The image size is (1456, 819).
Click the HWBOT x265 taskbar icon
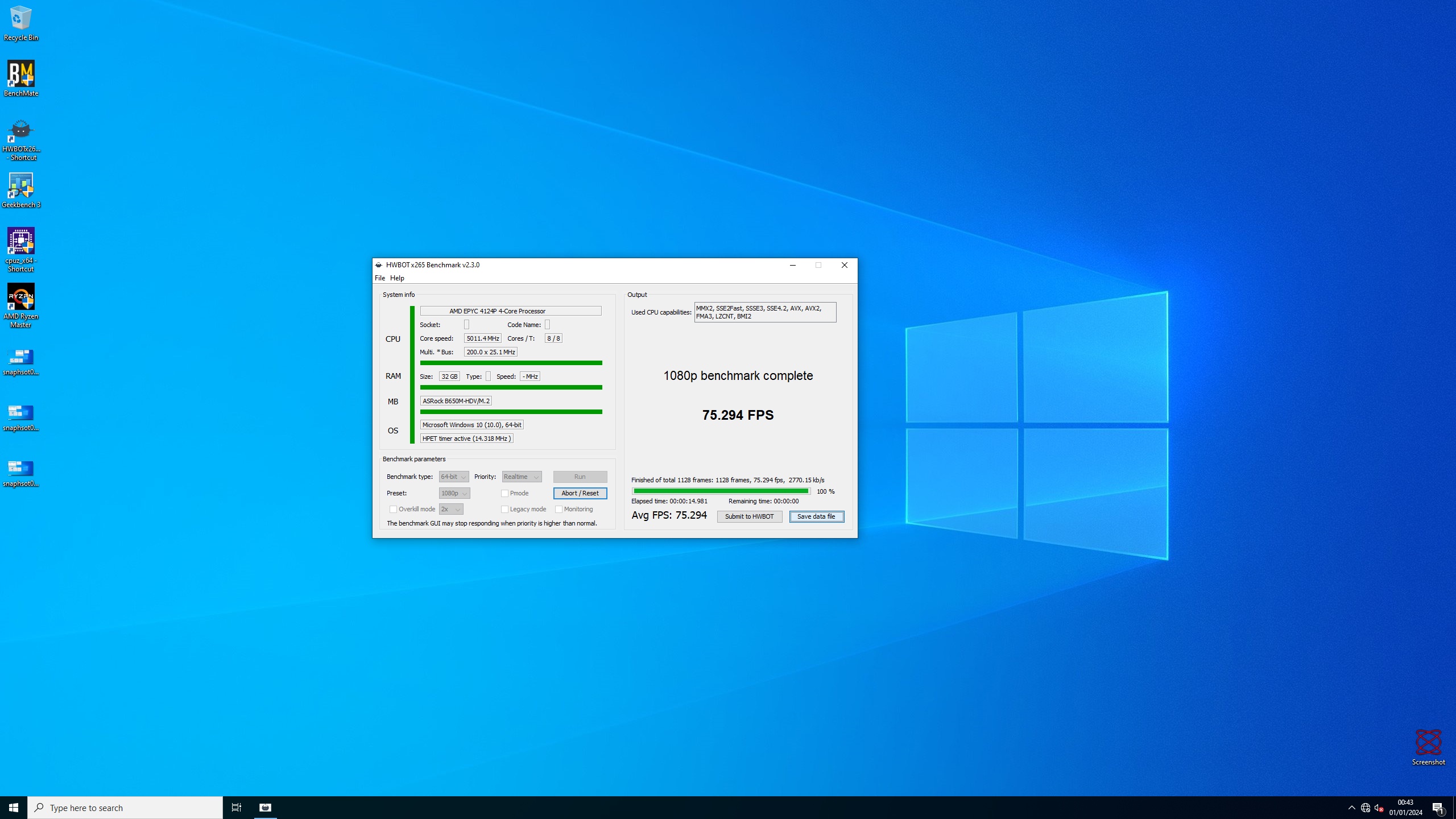[265, 808]
